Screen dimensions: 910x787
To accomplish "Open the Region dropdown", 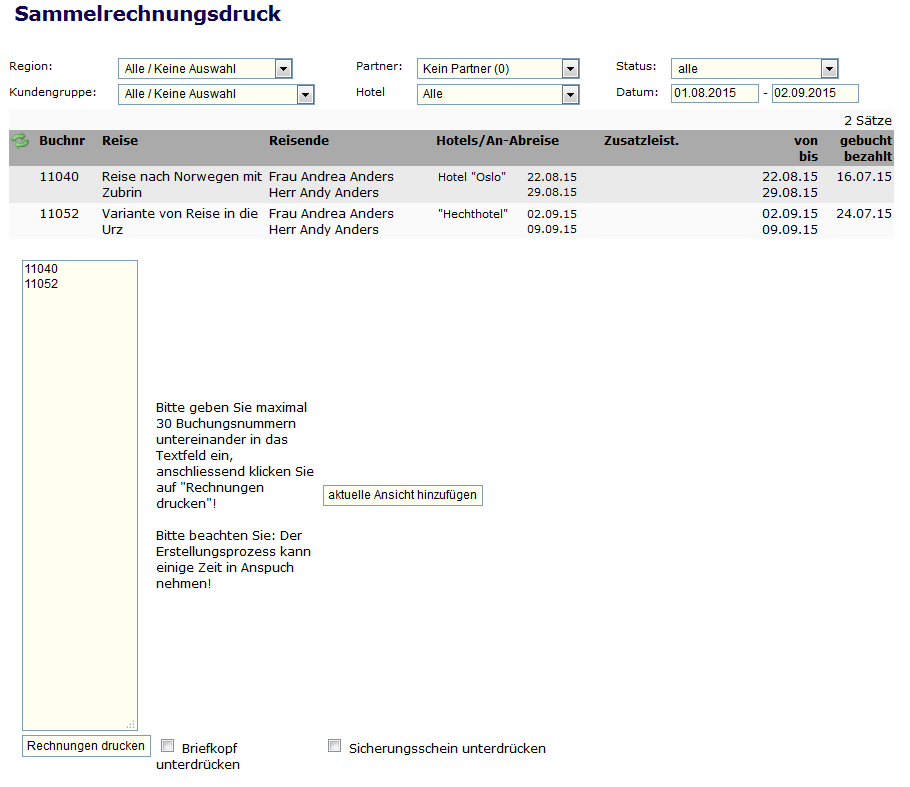I will click(283, 69).
